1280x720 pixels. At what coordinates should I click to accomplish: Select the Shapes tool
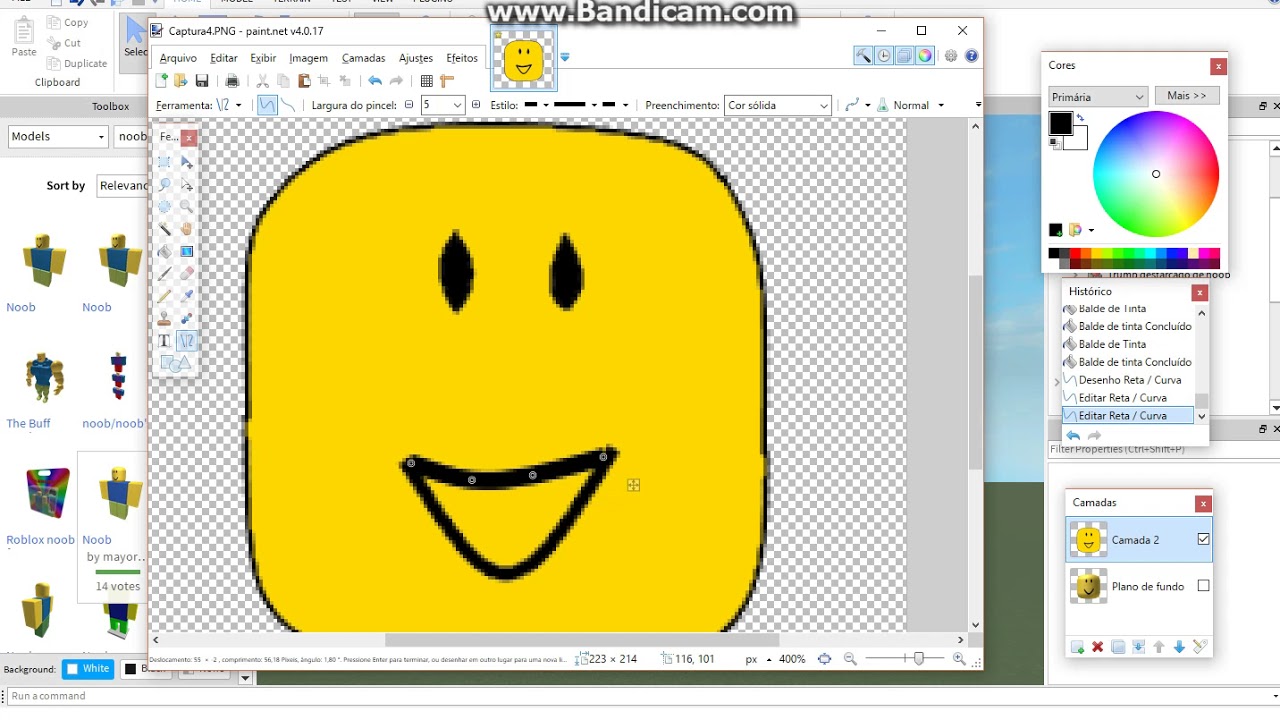176,364
